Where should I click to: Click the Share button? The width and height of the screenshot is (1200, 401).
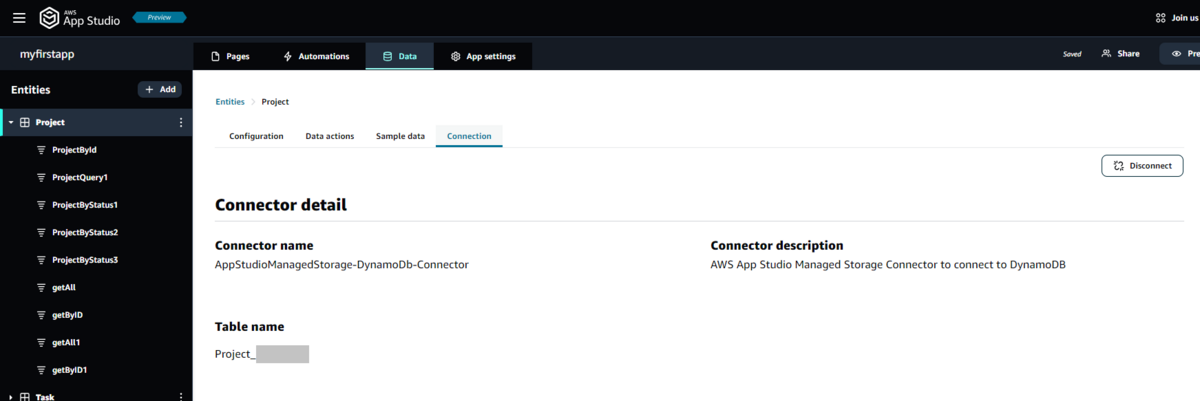[1120, 54]
